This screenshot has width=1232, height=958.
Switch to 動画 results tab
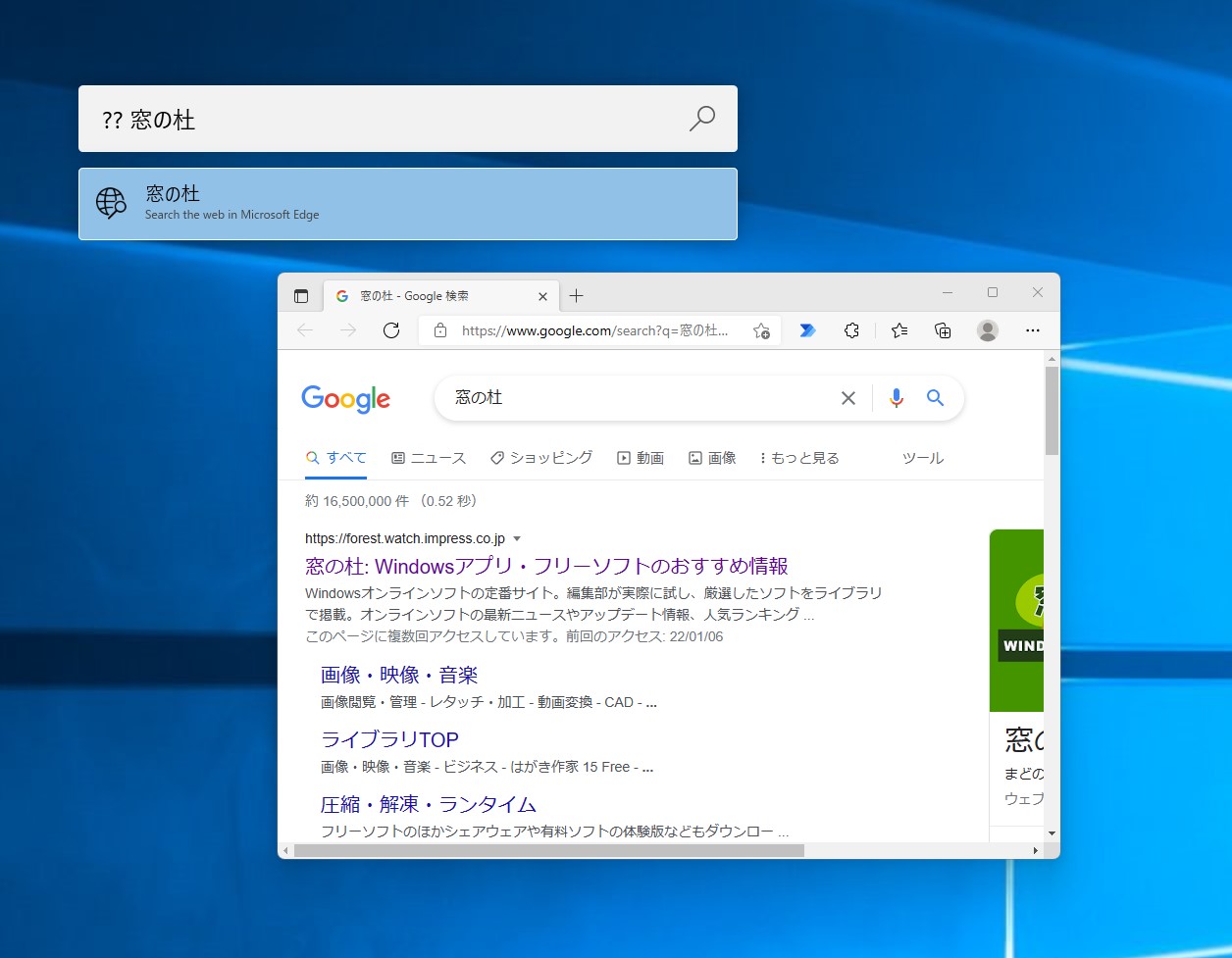pyautogui.click(x=641, y=458)
